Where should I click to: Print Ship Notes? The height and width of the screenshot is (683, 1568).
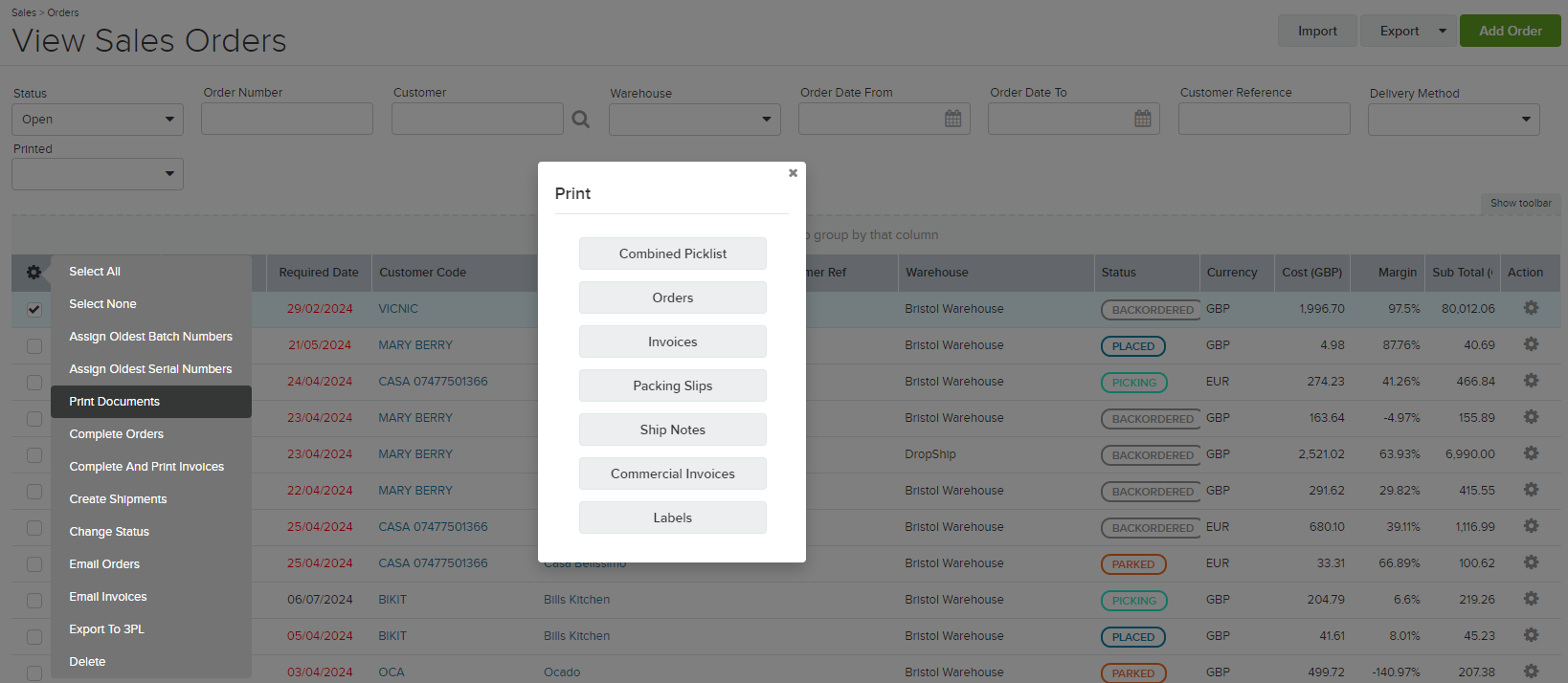673,430
